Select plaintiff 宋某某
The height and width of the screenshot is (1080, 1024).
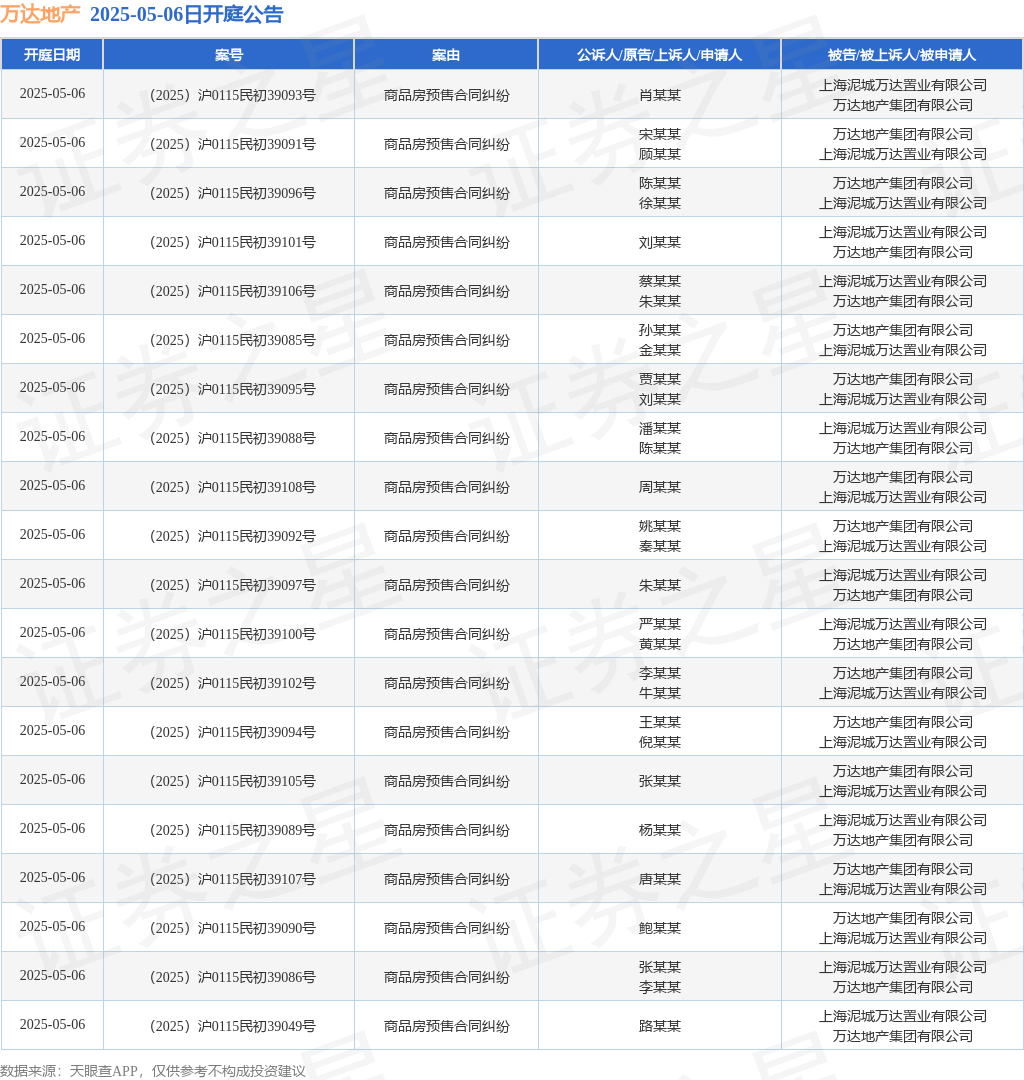660,134
